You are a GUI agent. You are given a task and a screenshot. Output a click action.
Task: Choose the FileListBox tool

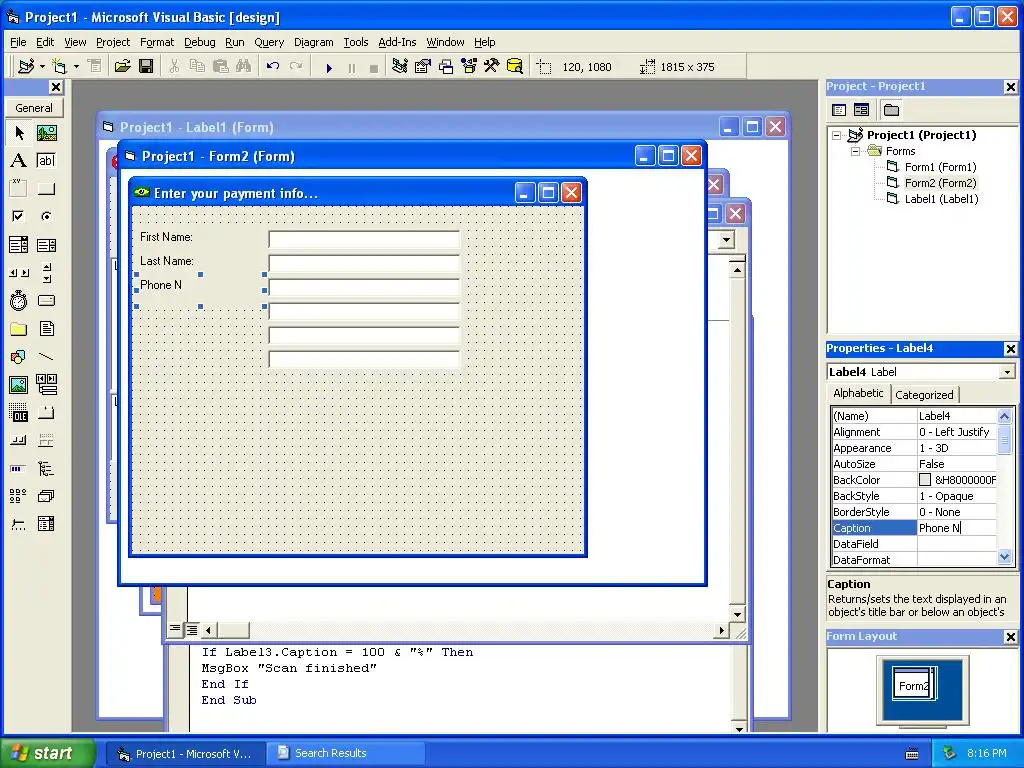[46, 328]
